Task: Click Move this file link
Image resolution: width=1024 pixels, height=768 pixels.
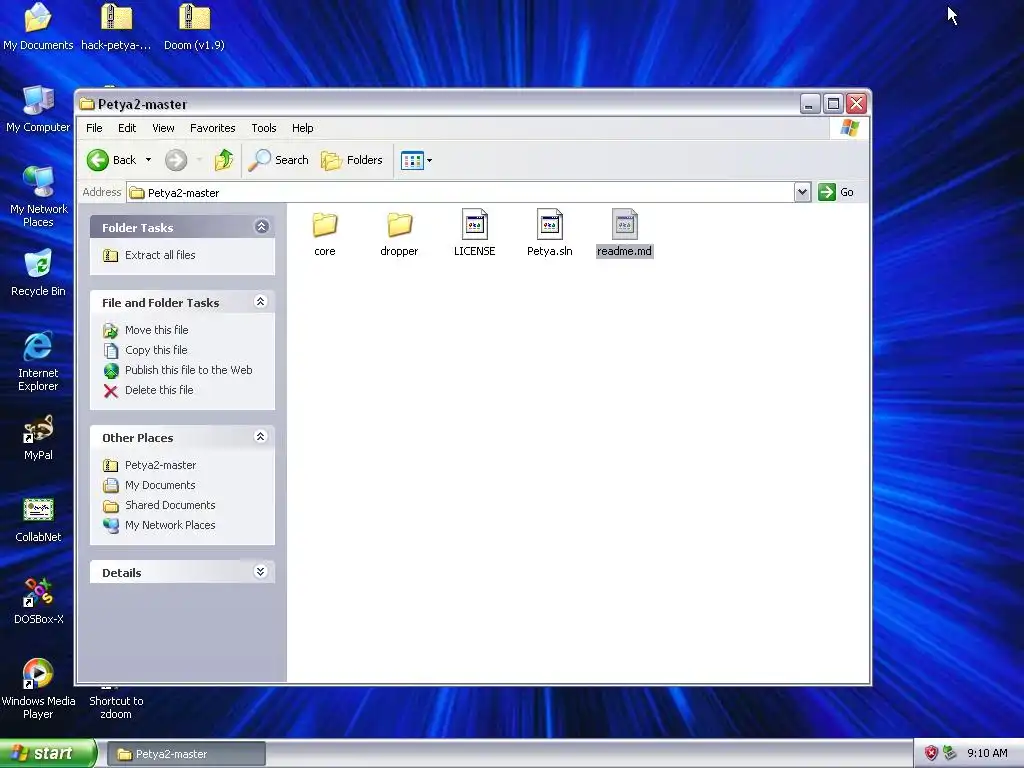Action: [x=157, y=330]
